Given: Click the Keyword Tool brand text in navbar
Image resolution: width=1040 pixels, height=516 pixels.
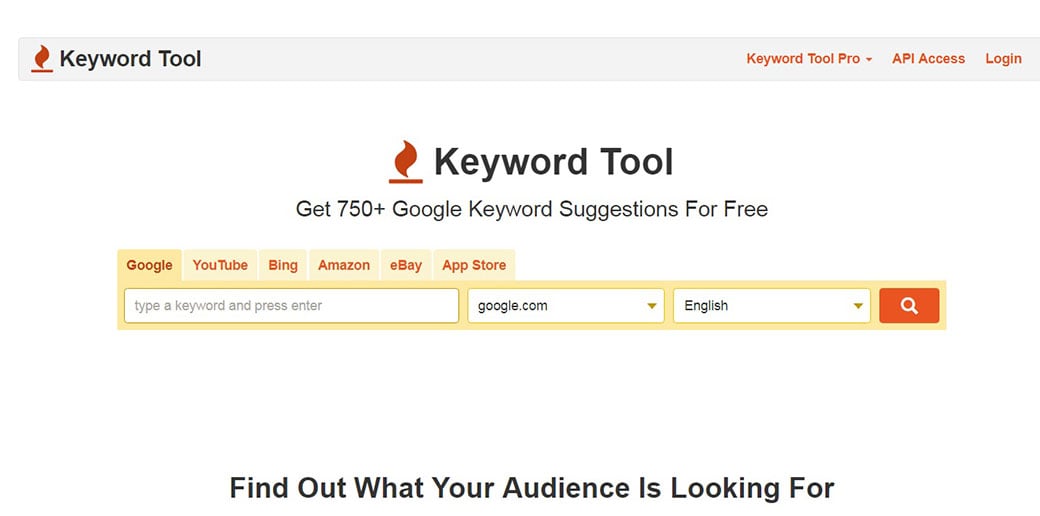Looking at the screenshot, I should coord(130,59).
